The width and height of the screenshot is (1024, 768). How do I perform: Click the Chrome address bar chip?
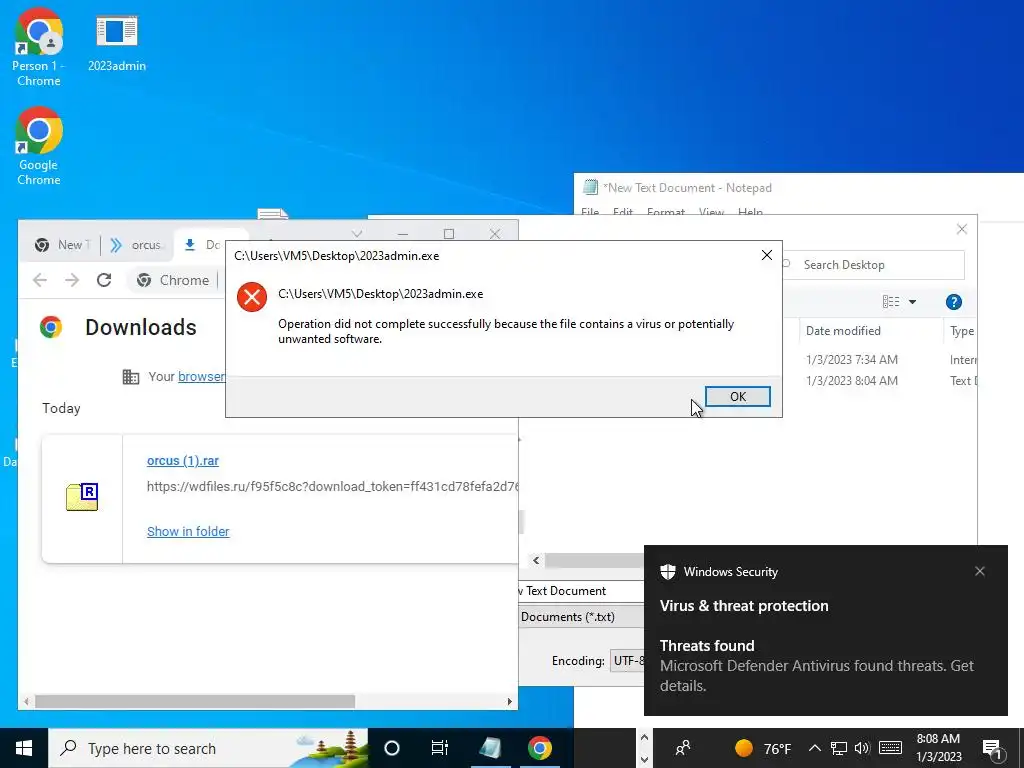174,280
